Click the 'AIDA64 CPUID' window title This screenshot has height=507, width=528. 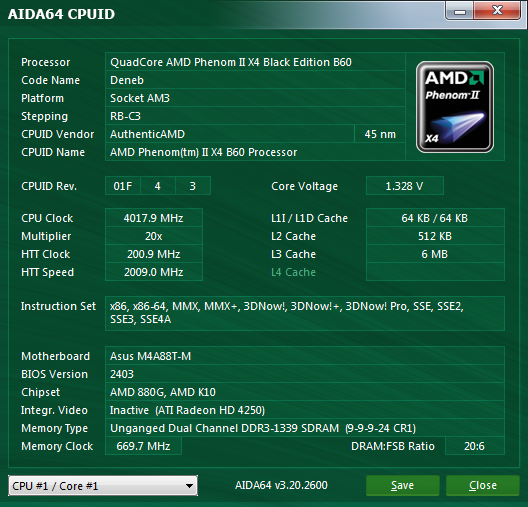click(x=61, y=14)
